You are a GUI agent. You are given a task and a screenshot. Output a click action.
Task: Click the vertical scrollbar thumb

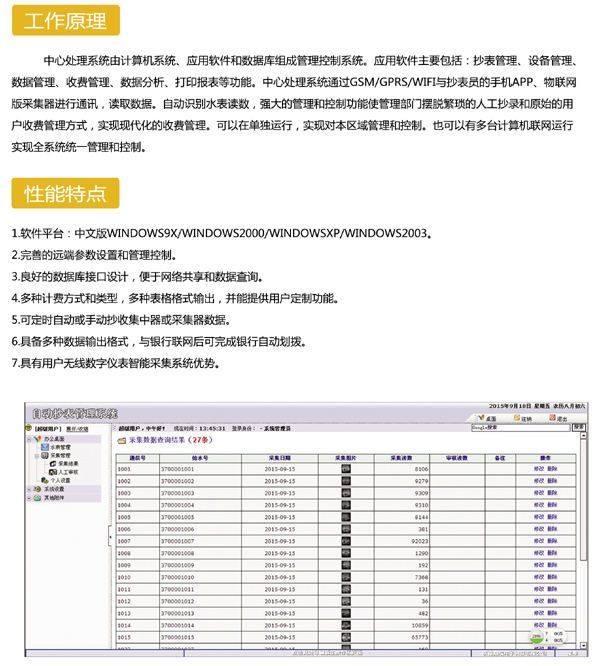(583, 499)
